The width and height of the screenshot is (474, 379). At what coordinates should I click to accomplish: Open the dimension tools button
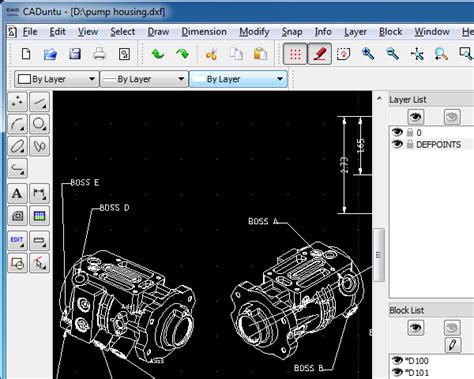[x=39, y=193]
